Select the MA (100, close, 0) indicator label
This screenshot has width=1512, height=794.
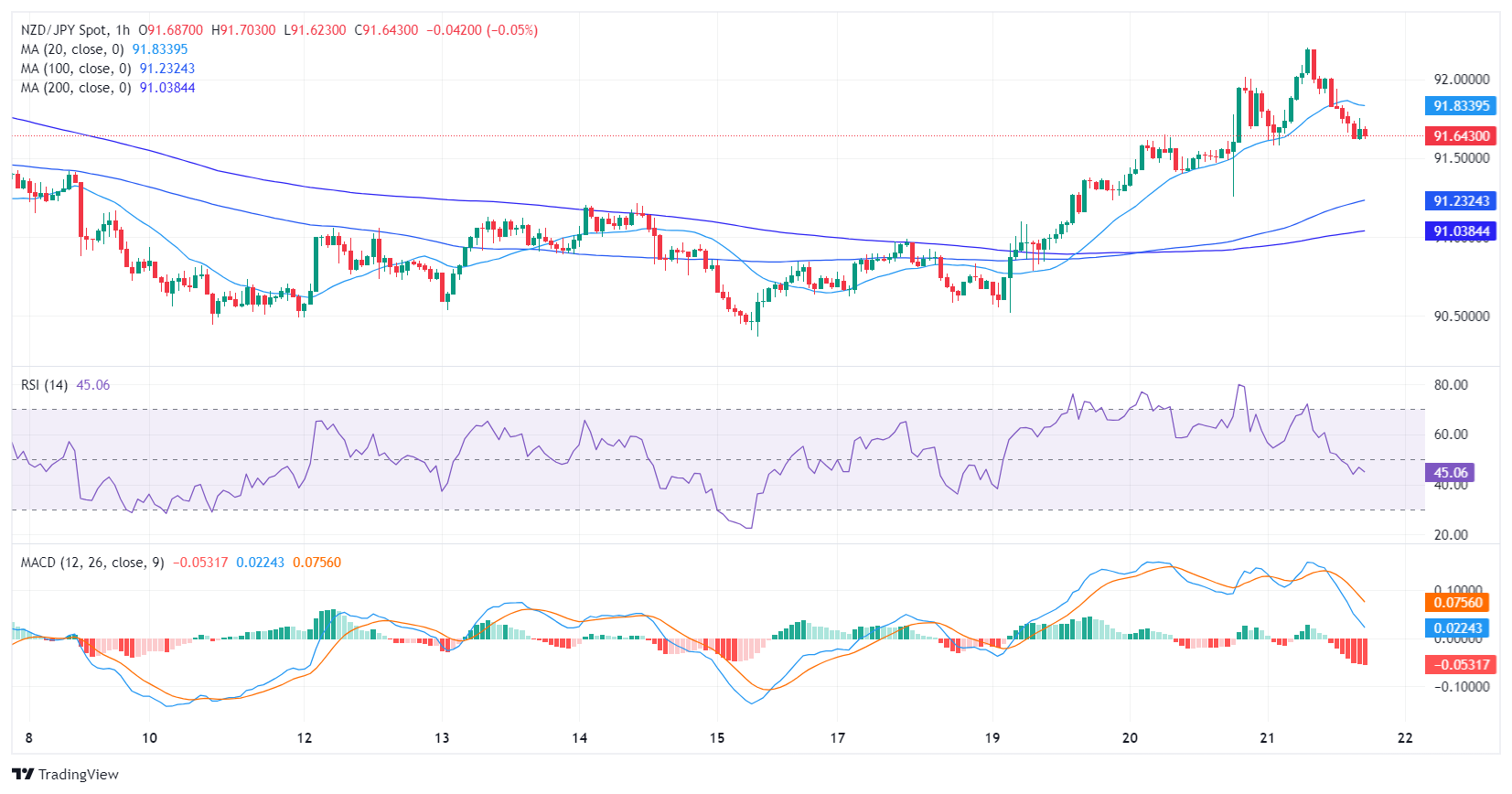75,69
